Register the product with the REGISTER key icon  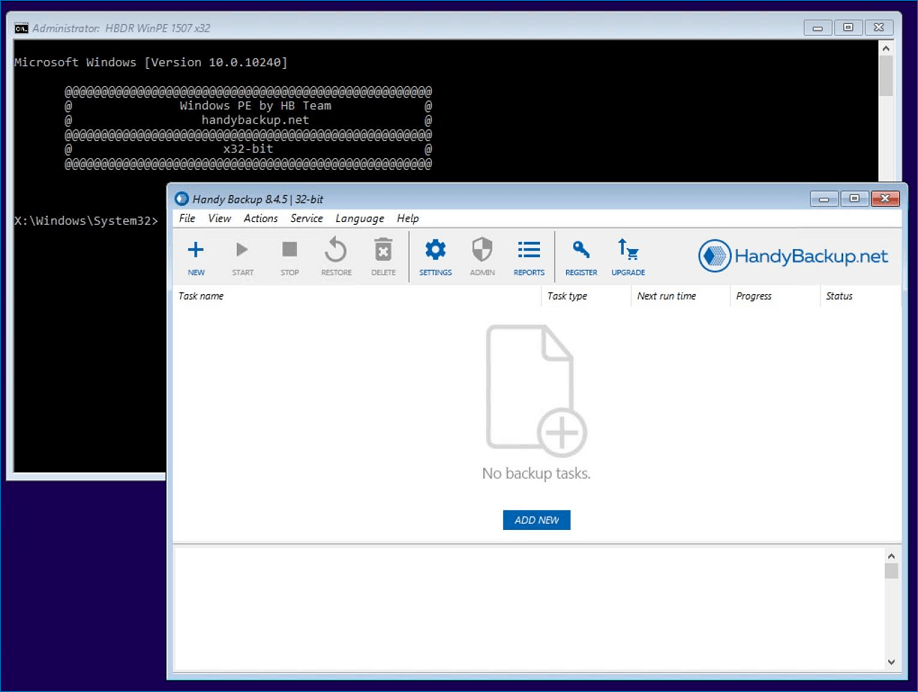tap(581, 256)
